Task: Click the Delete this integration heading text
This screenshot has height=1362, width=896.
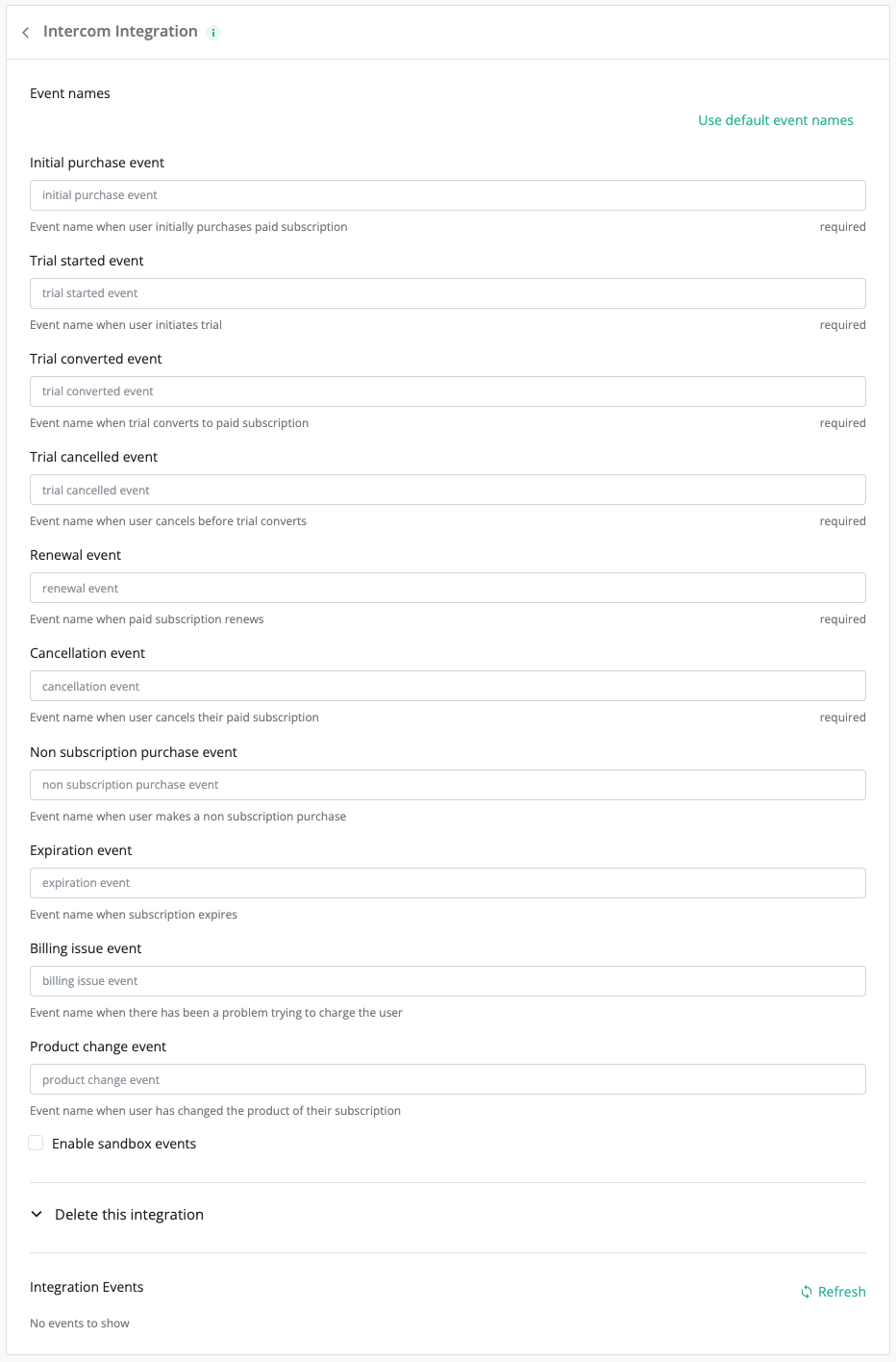Action: point(129,1215)
